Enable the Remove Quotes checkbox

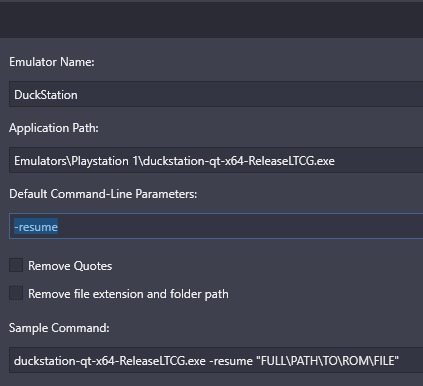pos(16,265)
